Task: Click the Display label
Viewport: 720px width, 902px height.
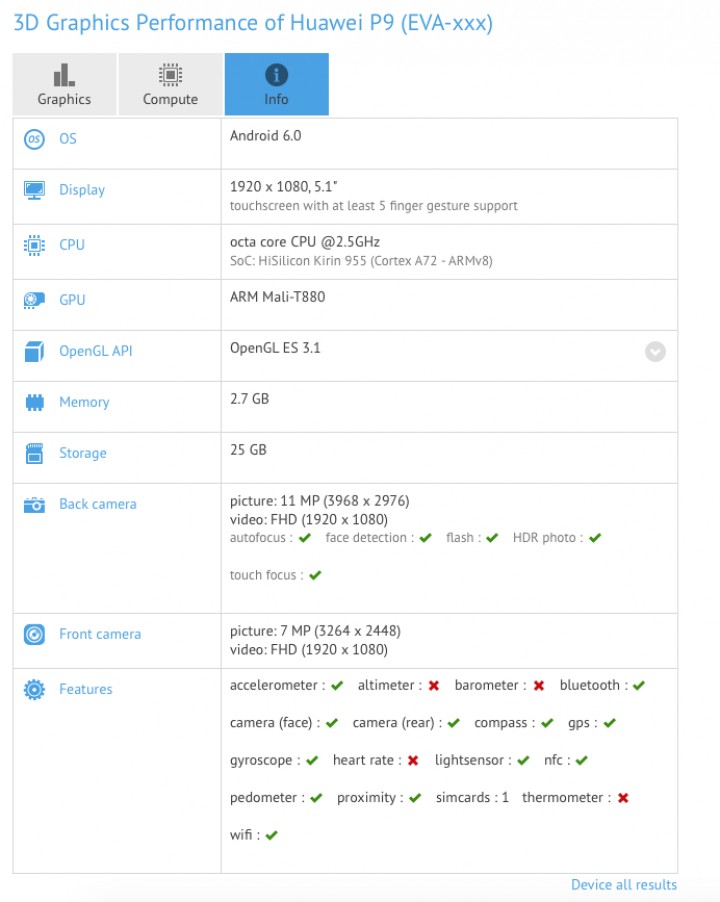Action: (82, 190)
